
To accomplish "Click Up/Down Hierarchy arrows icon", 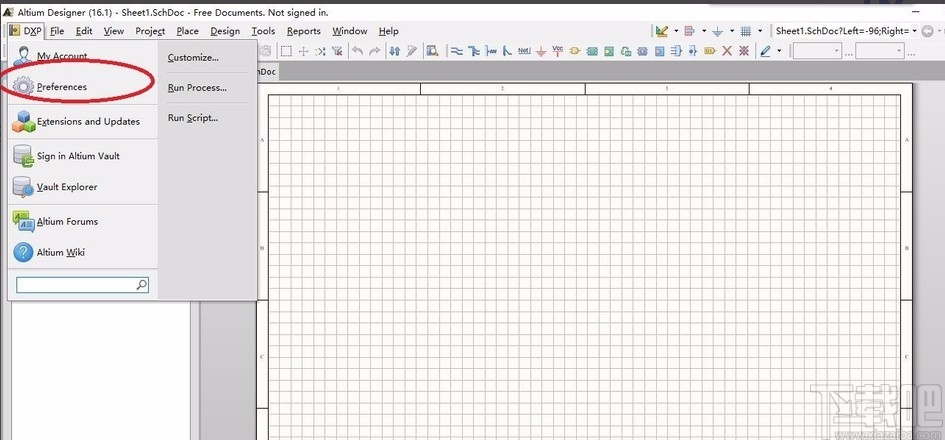I will pos(395,51).
